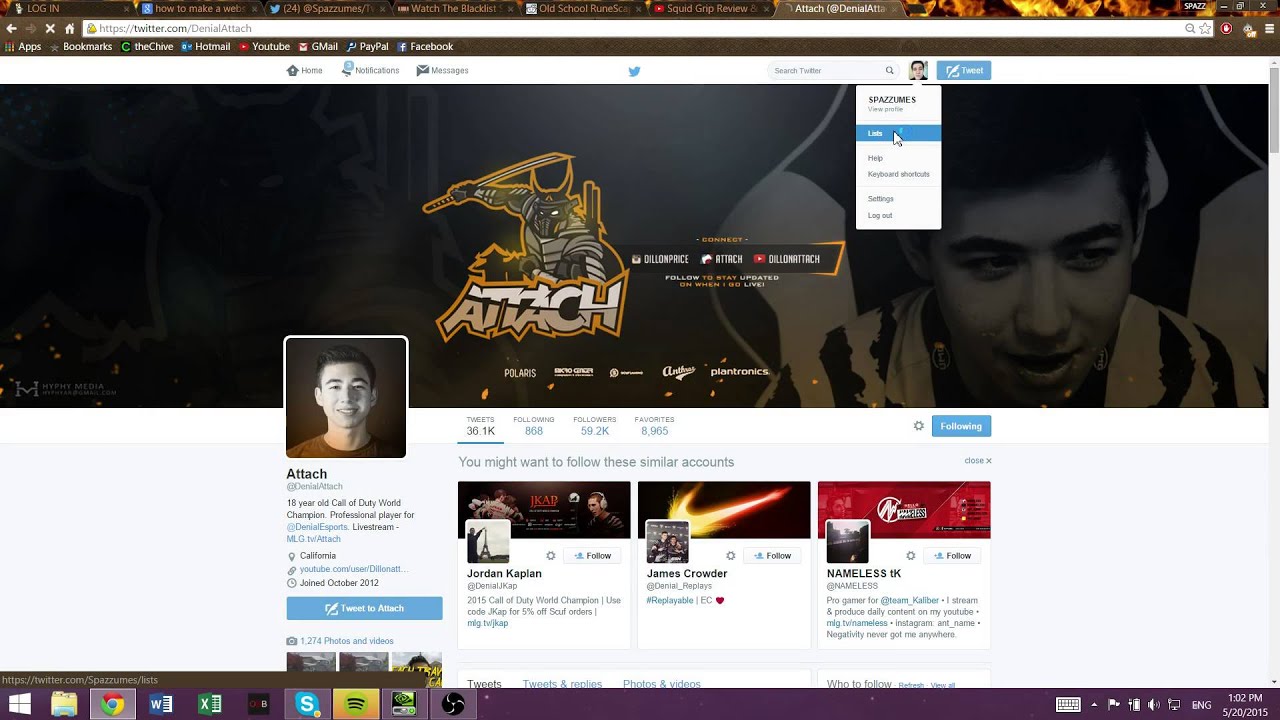The width and height of the screenshot is (1280, 720).
Task: Go to Twitter Home
Action: click(305, 70)
